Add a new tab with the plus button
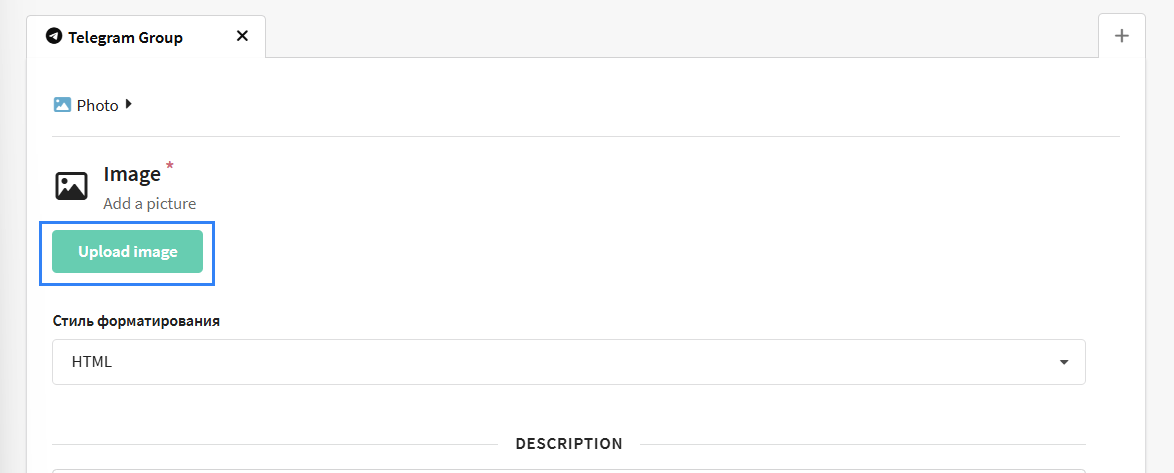1174x473 pixels. pyautogui.click(x=1122, y=35)
